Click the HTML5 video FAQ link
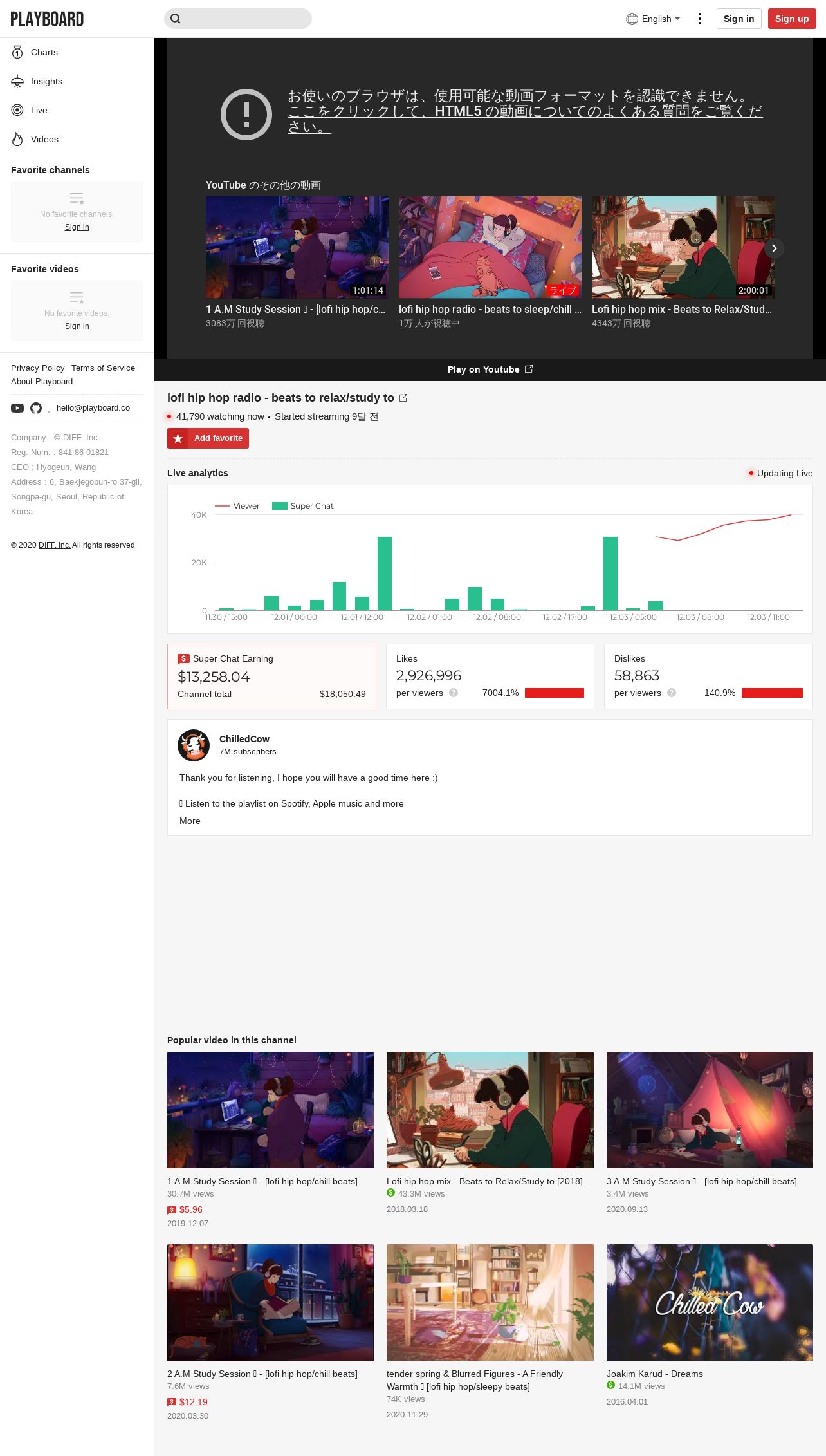The height and width of the screenshot is (1456, 826). pos(525,118)
